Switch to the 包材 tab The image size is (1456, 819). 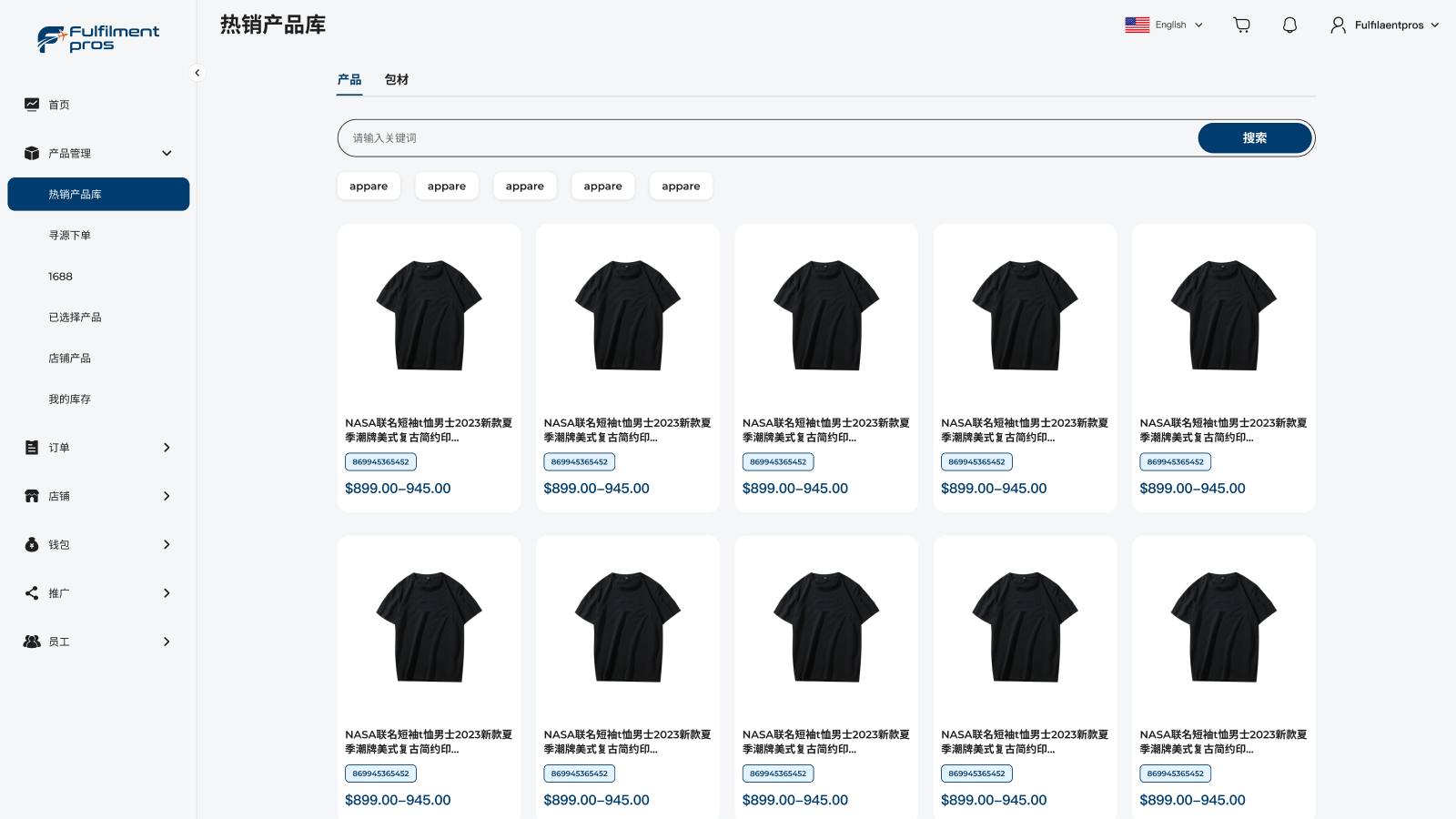click(398, 80)
